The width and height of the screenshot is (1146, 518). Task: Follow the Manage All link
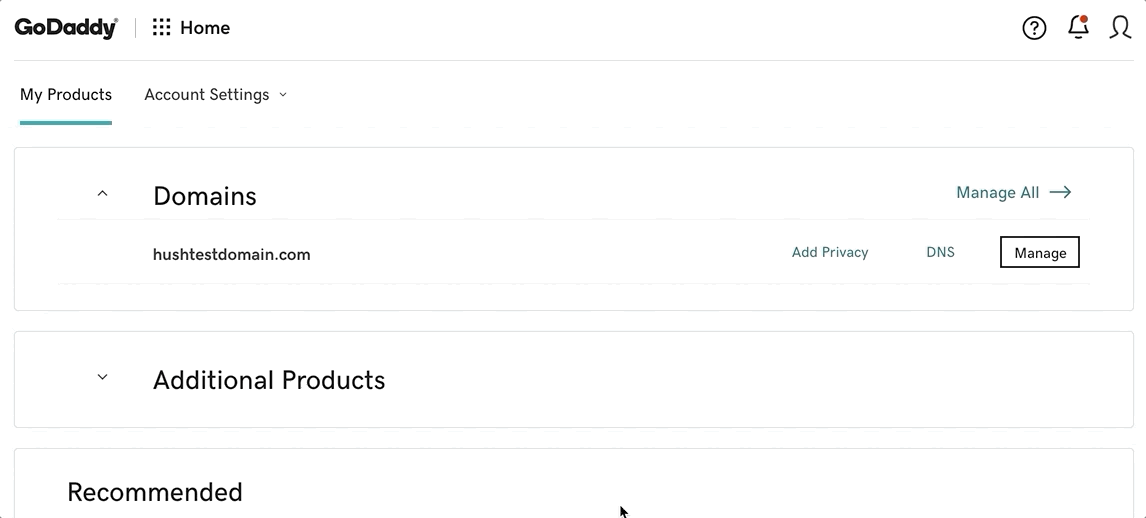pos(997,192)
